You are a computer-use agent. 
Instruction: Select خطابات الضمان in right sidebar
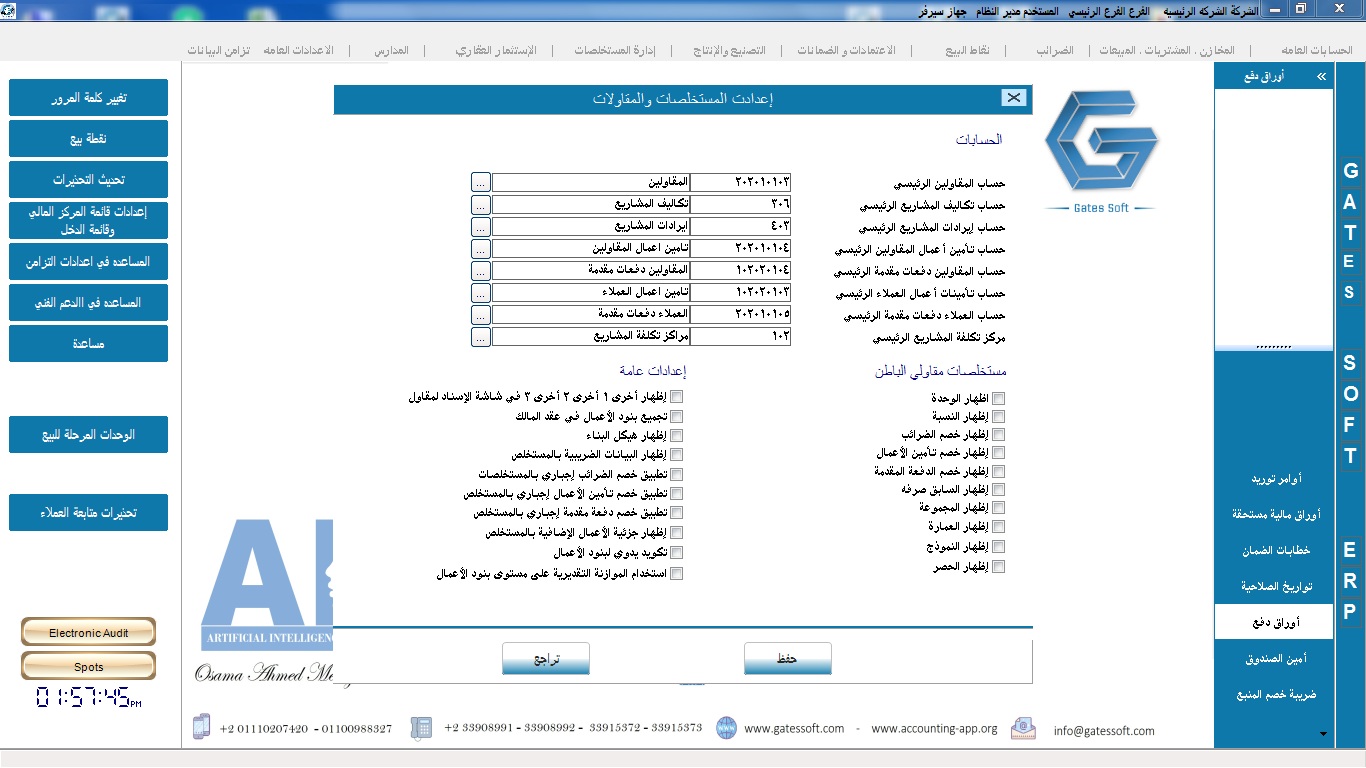[1274, 550]
